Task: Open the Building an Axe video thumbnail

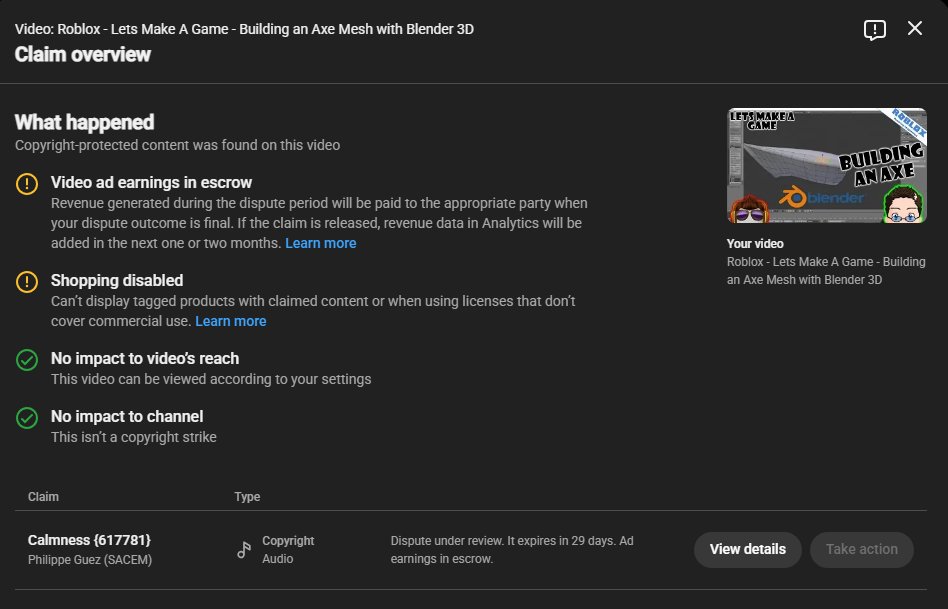Action: tap(826, 166)
